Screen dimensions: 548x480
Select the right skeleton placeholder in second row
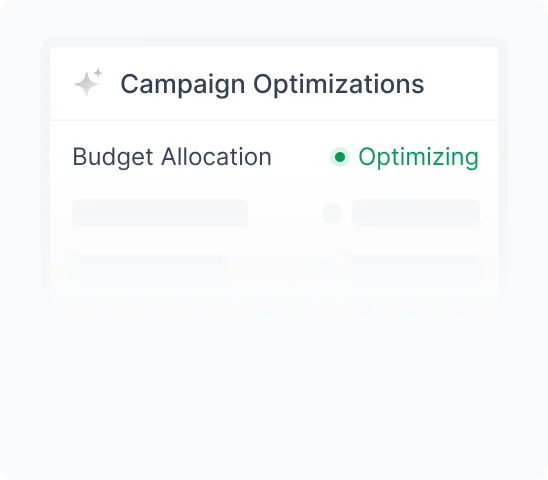point(416,213)
